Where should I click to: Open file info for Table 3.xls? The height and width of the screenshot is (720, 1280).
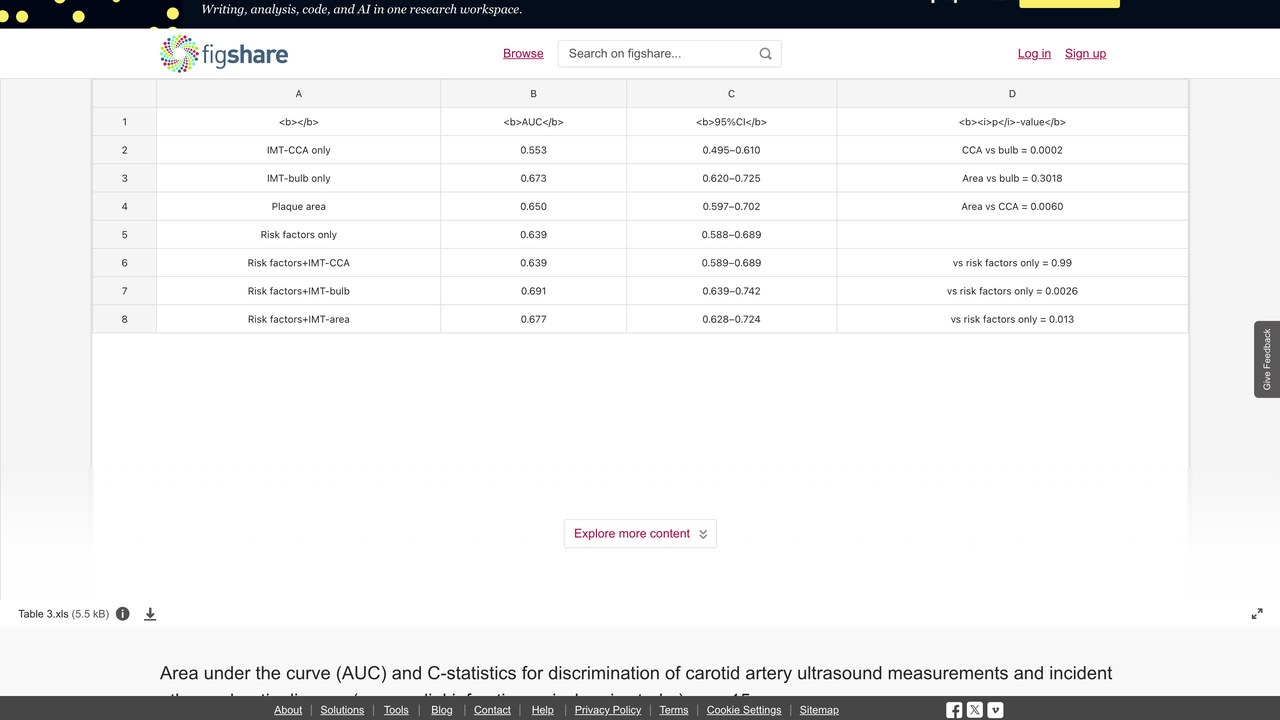click(x=123, y=614)
